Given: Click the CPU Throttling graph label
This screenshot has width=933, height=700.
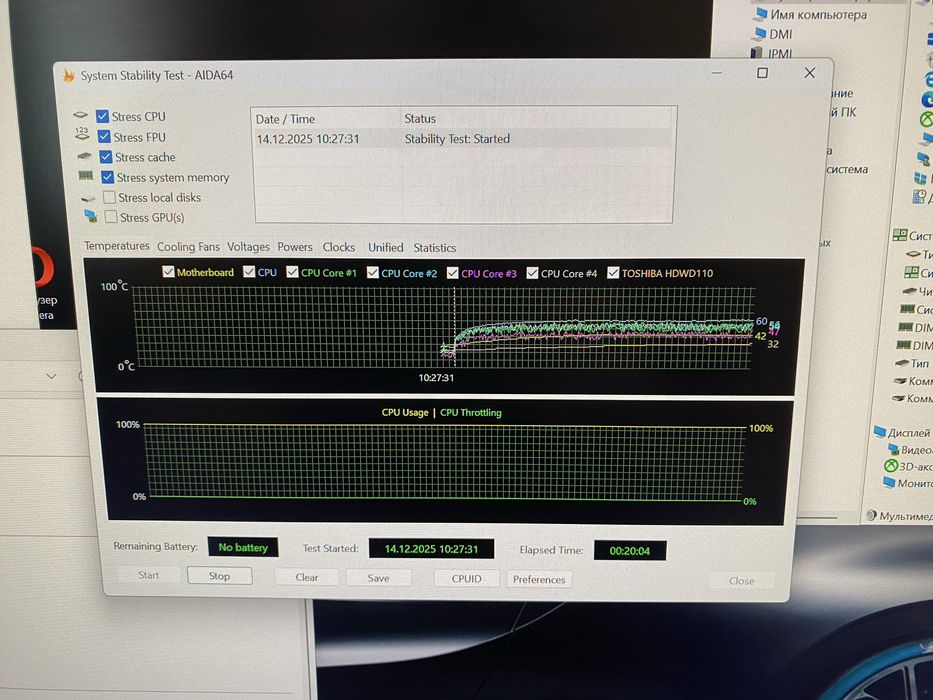Looking at the screenshot, I should (x=471, y=412).
